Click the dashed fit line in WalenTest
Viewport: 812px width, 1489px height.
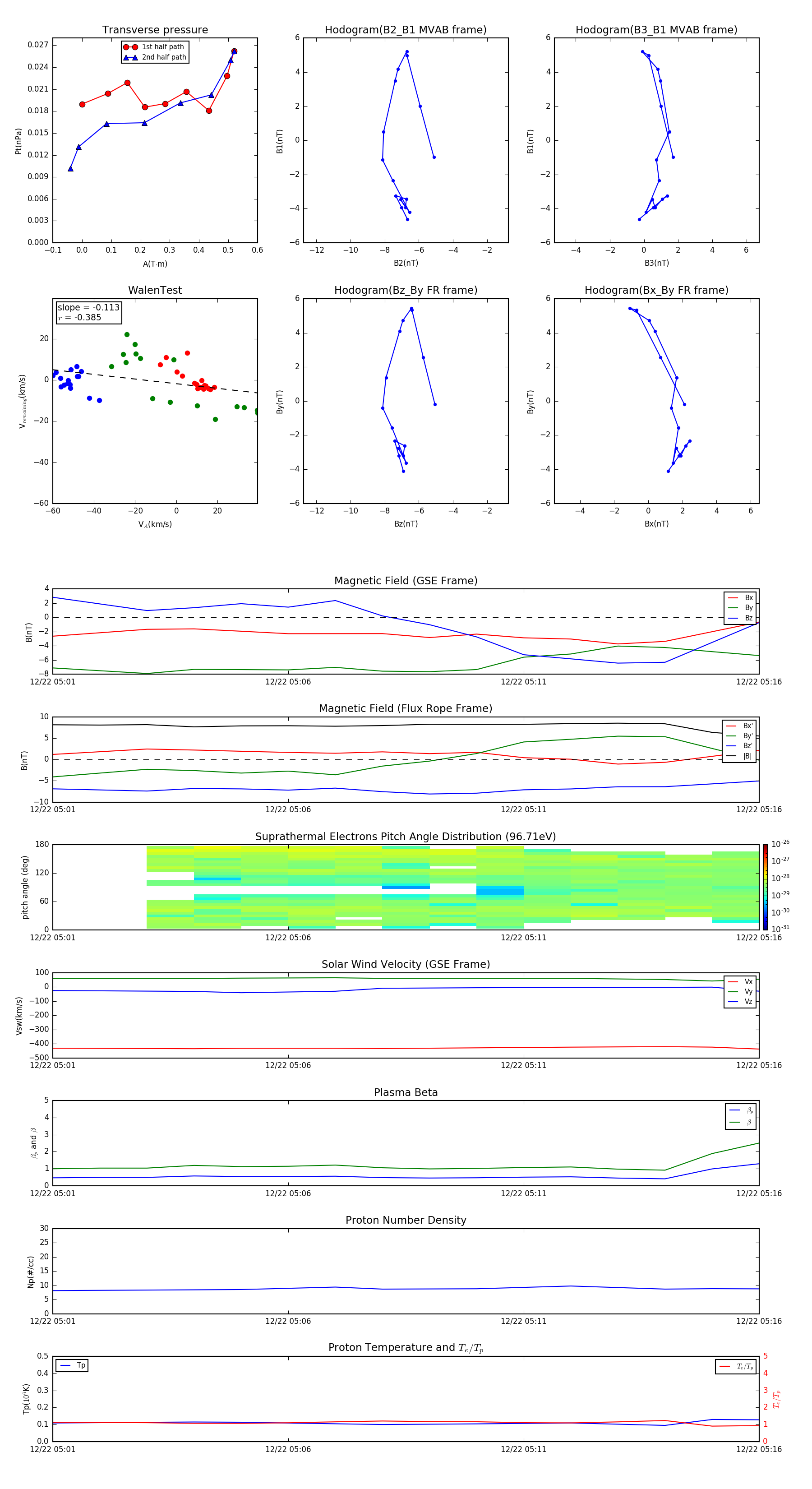click(x=155, y=381)
